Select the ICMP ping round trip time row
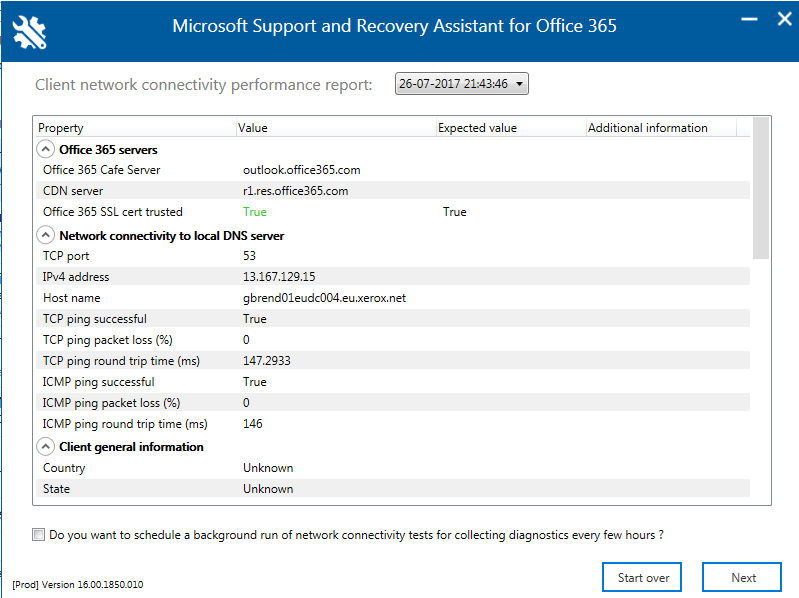This screenshot has height=598, width=799. click(x=393, y=423)
